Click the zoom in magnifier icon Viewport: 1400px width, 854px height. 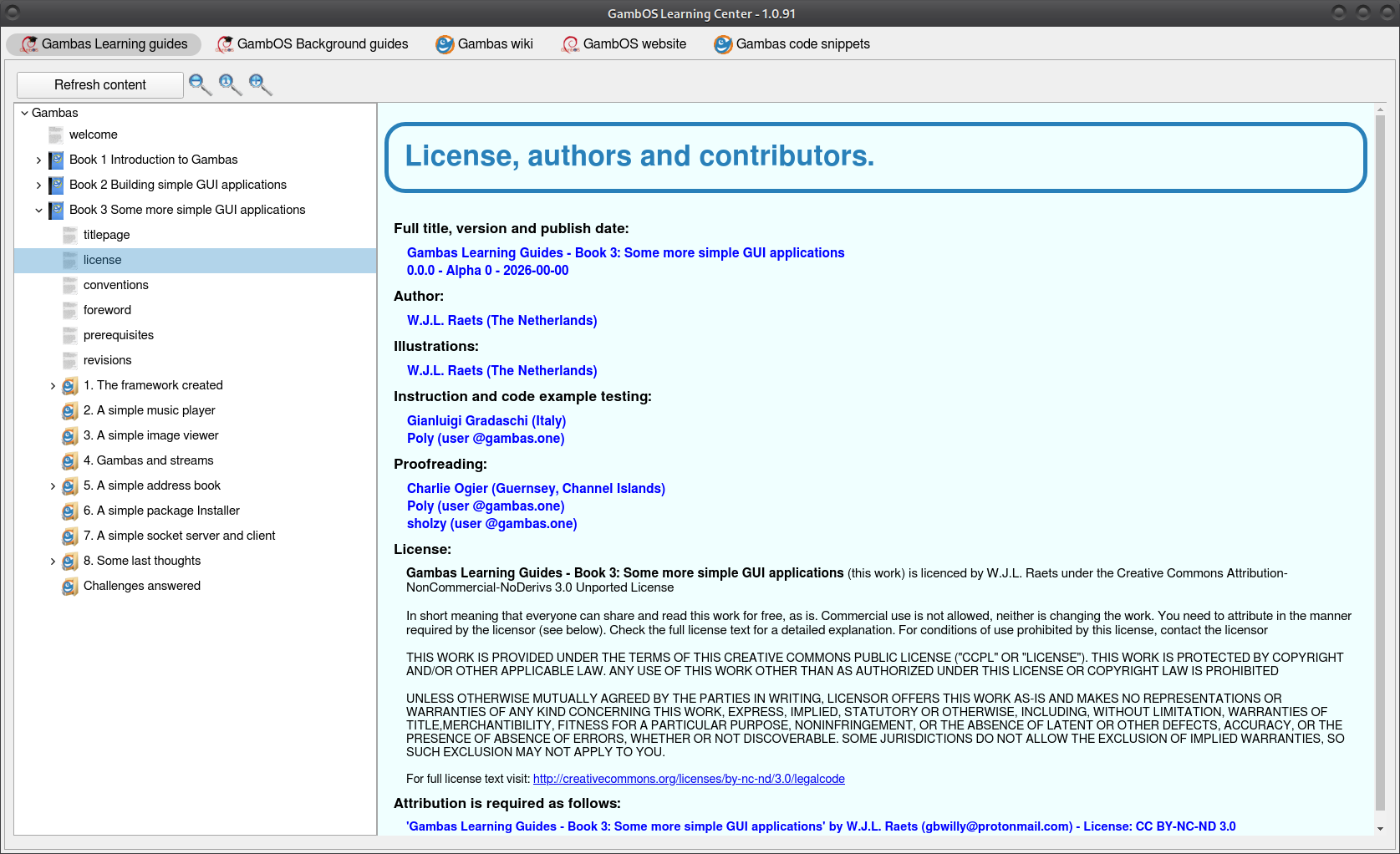click(260, 84)
